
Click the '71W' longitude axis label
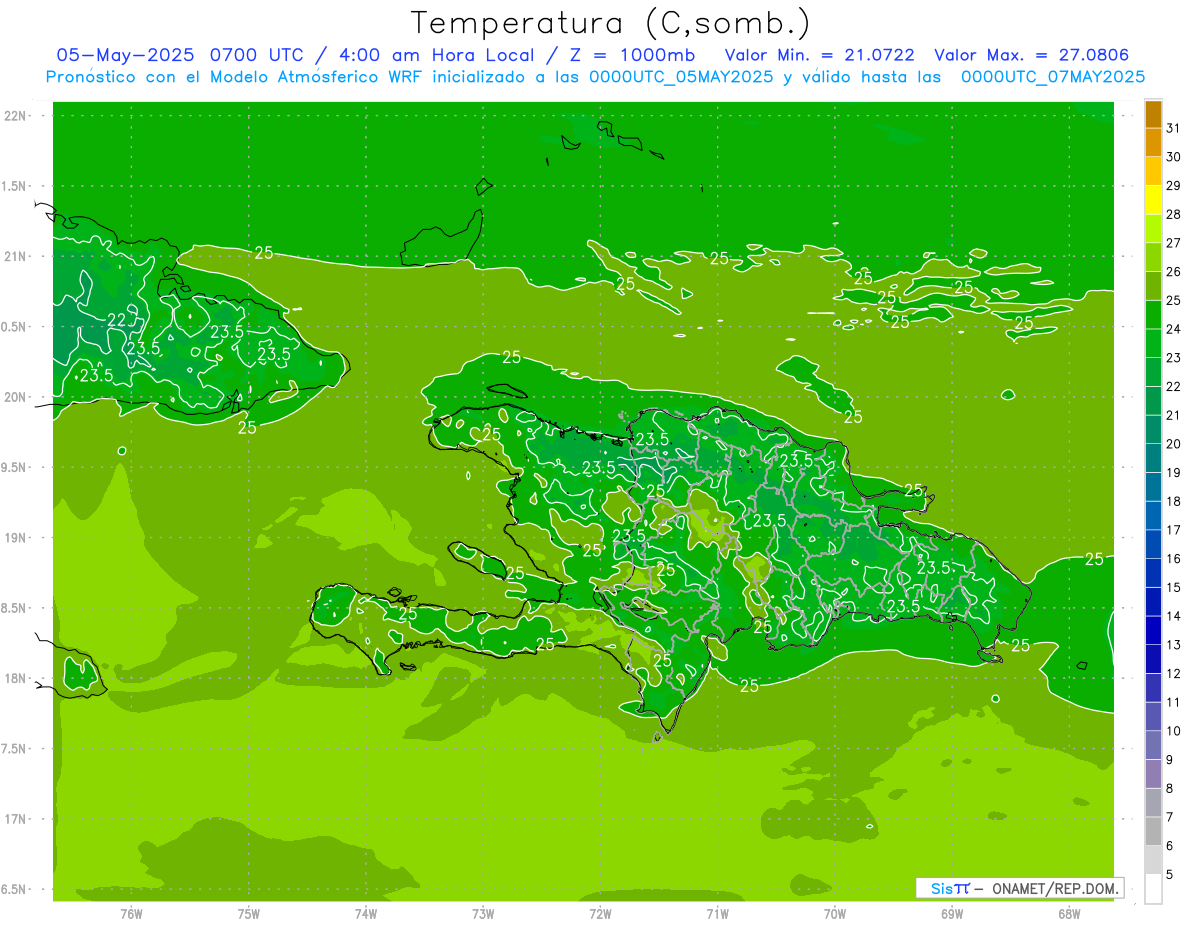[x=717, y=914]
